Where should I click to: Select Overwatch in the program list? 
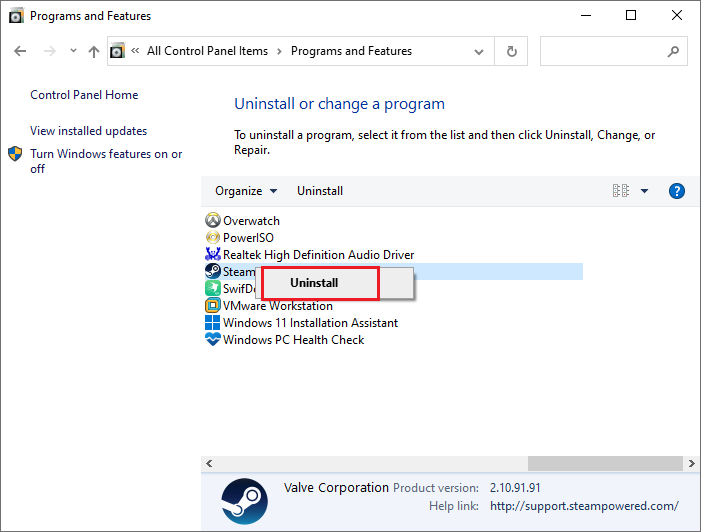[251, 221]
